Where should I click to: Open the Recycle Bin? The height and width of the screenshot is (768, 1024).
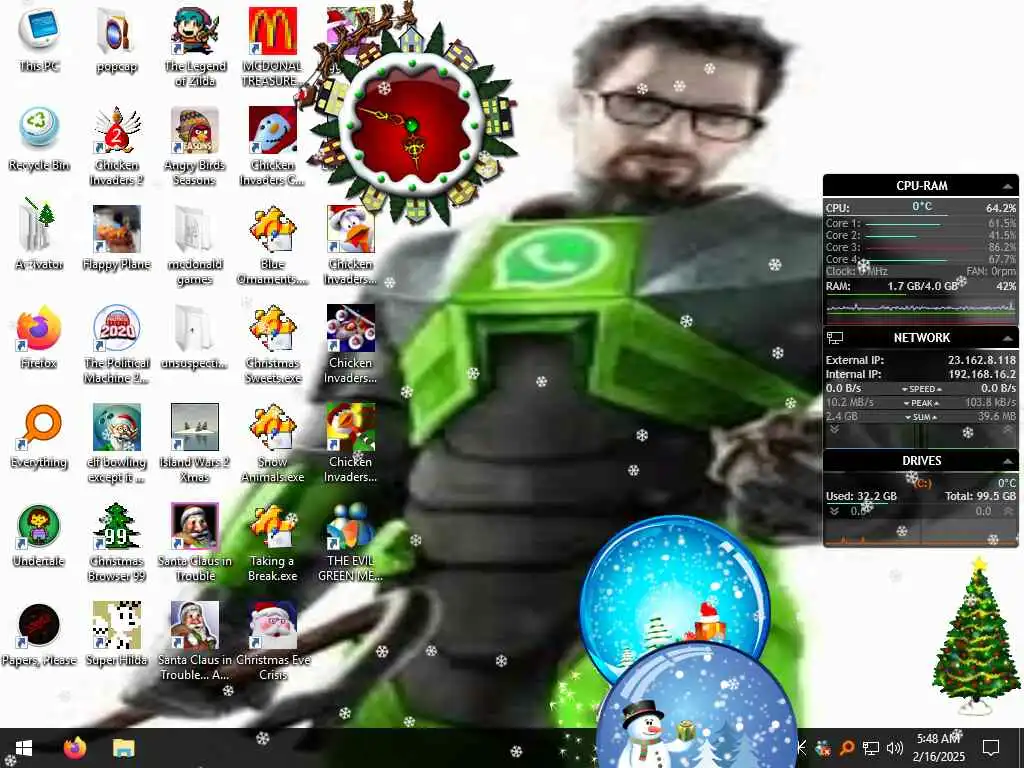pyautogui.click(x=39, y=138)
